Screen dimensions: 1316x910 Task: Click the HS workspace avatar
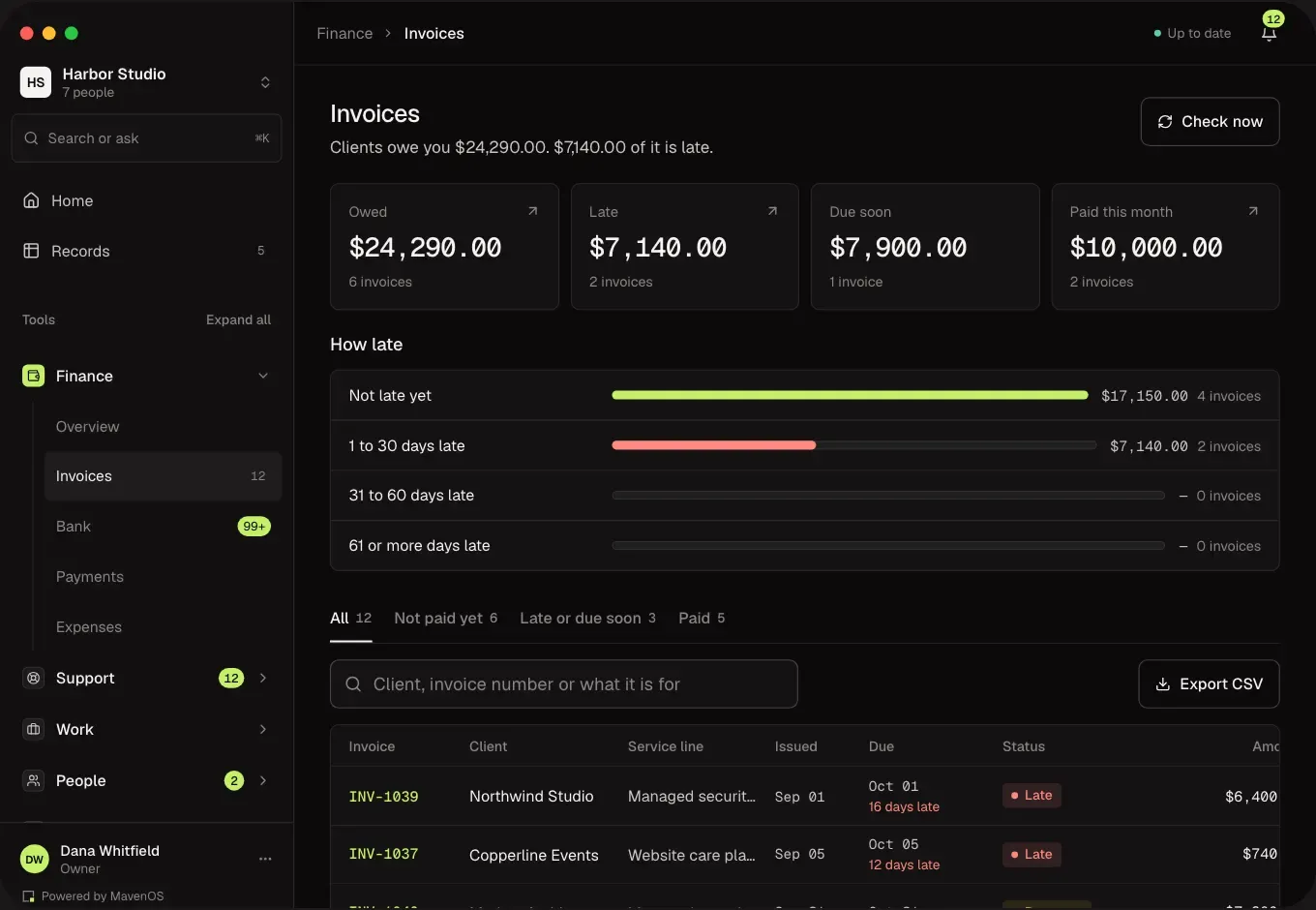(36, 82)
